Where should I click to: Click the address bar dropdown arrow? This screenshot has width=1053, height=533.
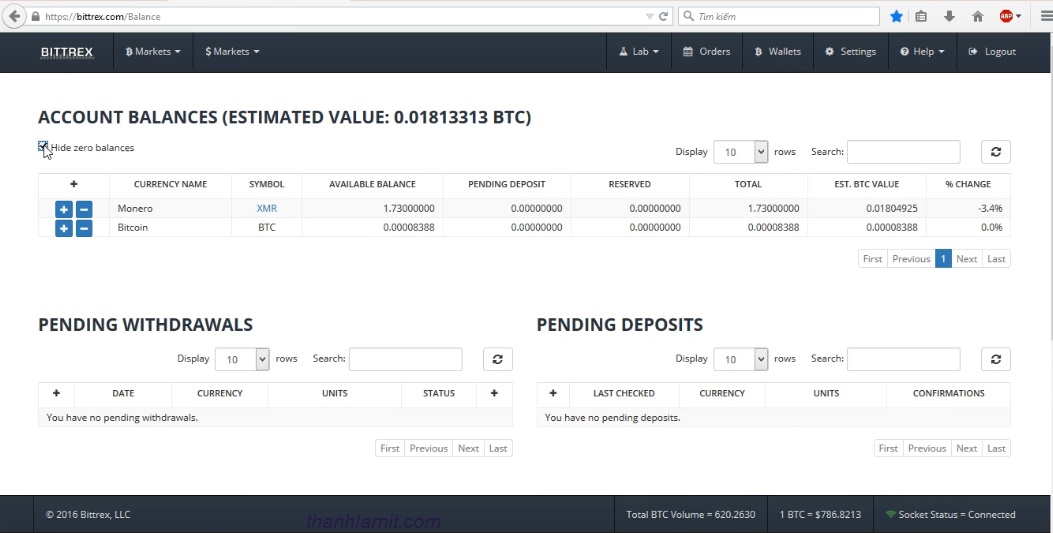pos(649,16)
